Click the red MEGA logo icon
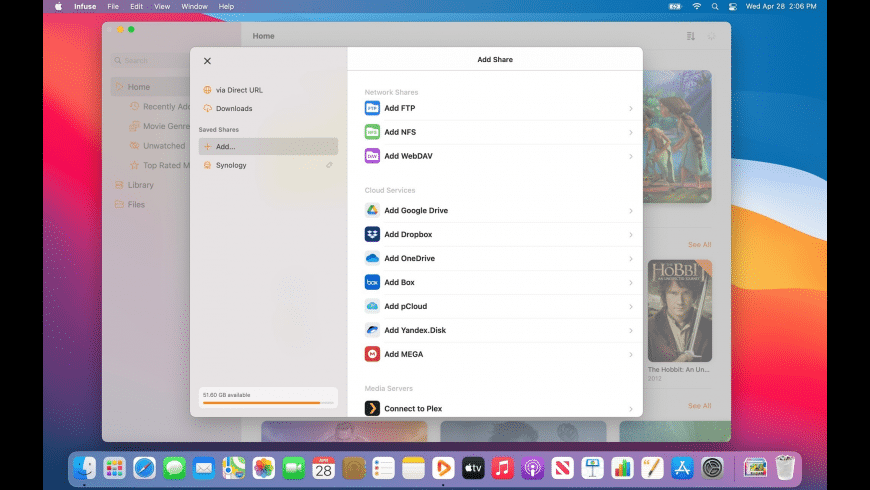The image size is (870, 490). (372, 353)
